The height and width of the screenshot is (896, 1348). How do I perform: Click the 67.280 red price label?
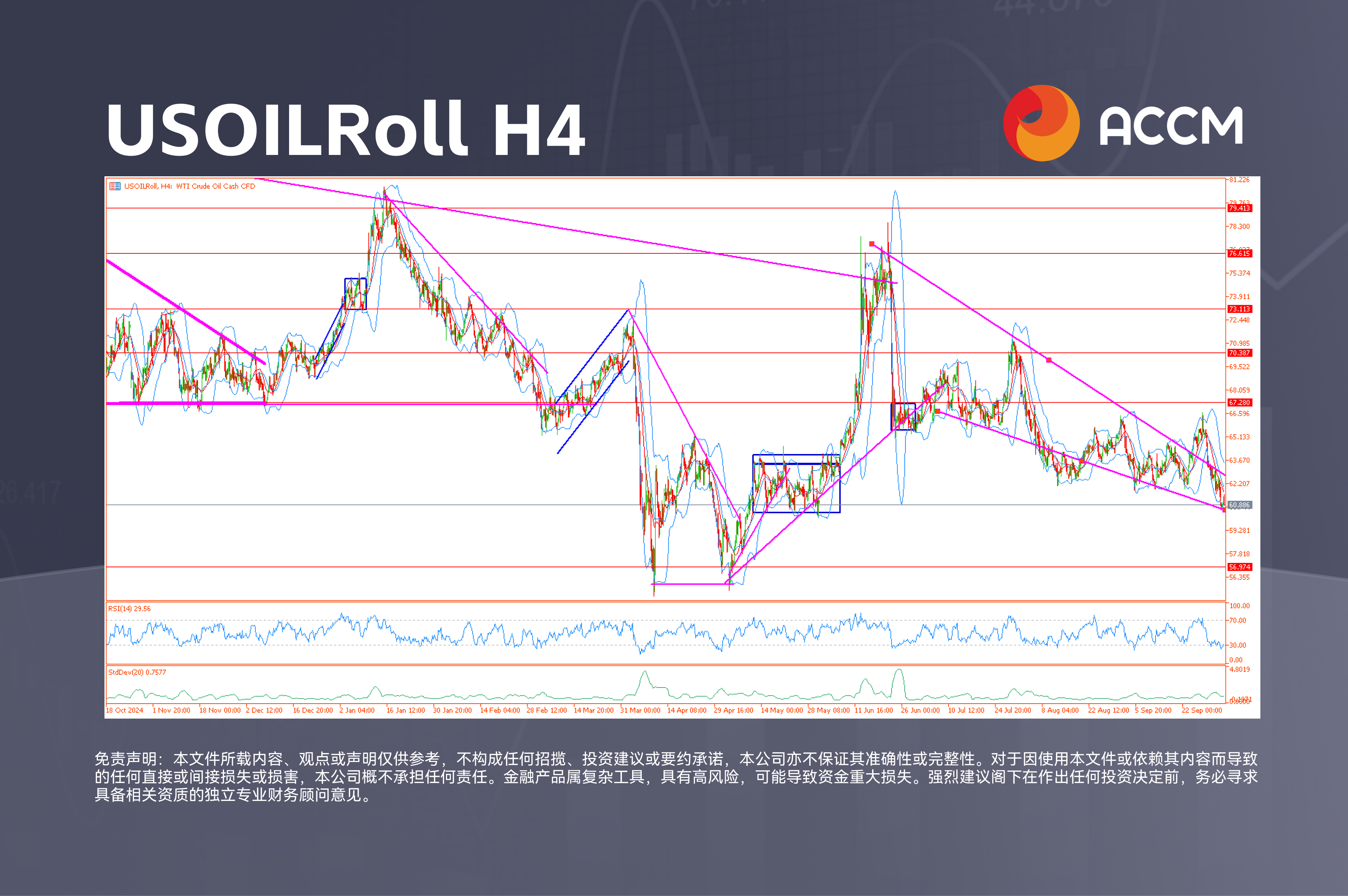[1239, 403]
